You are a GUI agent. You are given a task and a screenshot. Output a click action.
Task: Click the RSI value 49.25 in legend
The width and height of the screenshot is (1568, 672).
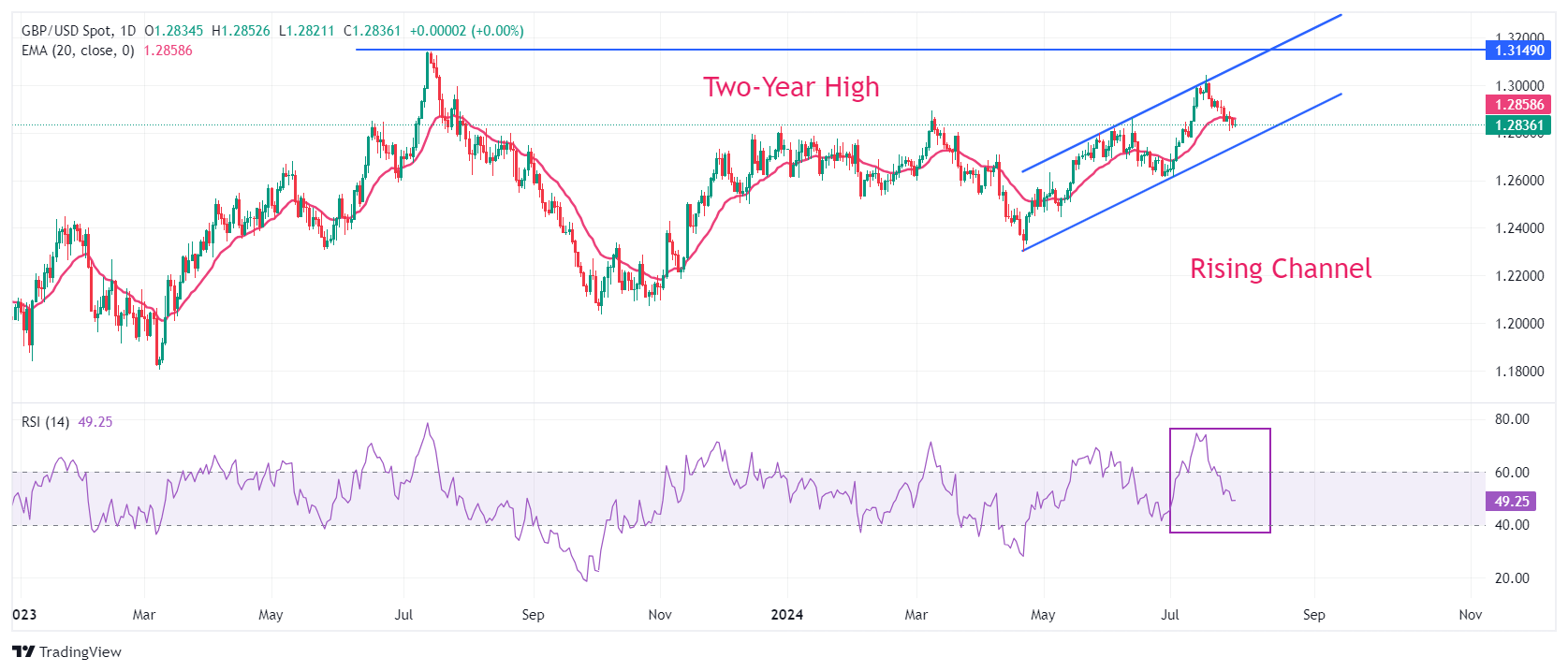click(x=95, y=422)
